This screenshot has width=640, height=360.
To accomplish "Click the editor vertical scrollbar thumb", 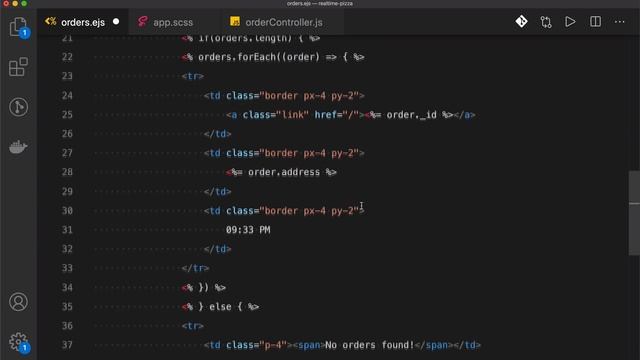I will click(x=634, y=213).
